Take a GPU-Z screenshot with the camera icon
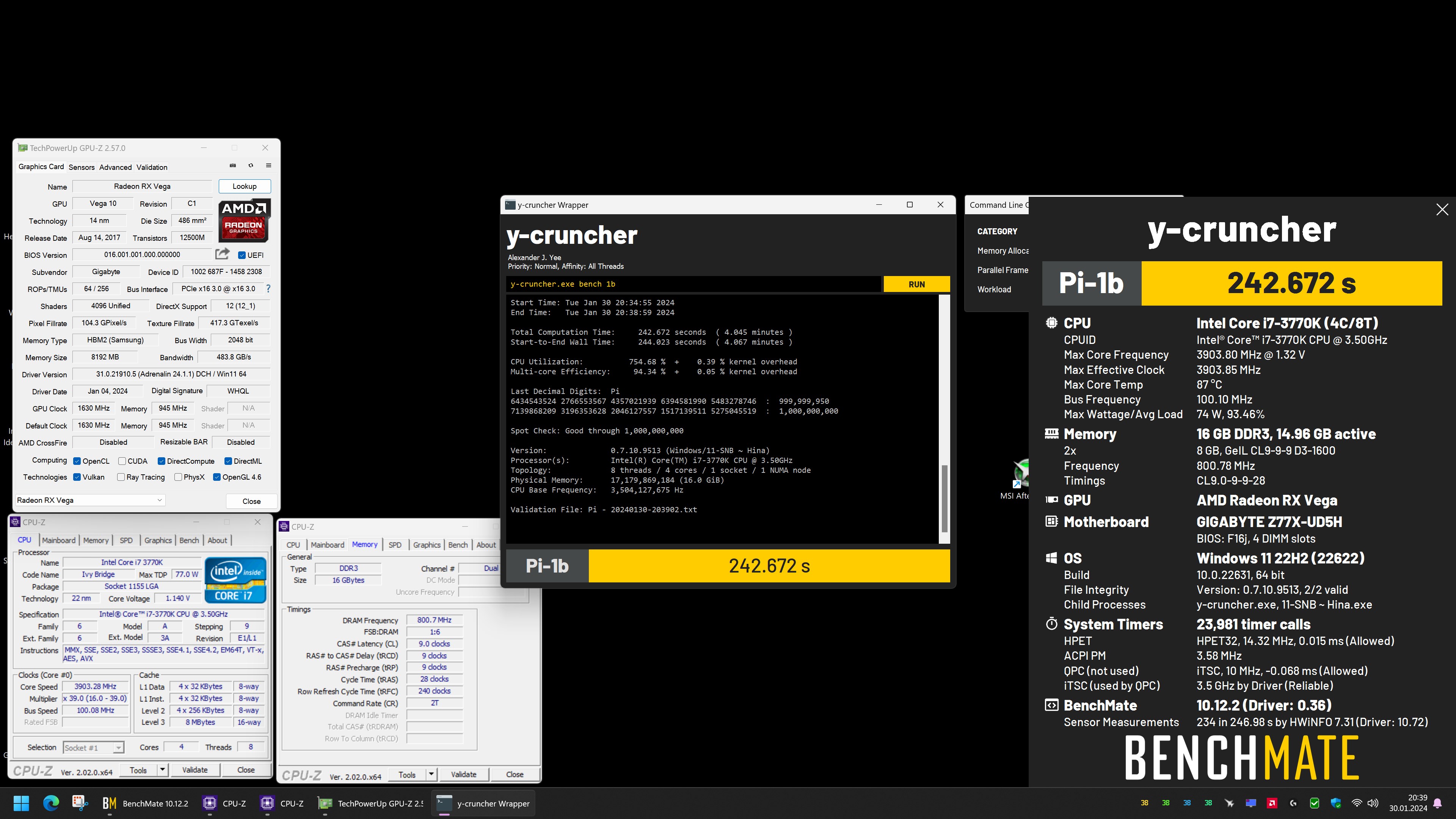This screenshot has height=819, width=1456. [x=232, y=166]
